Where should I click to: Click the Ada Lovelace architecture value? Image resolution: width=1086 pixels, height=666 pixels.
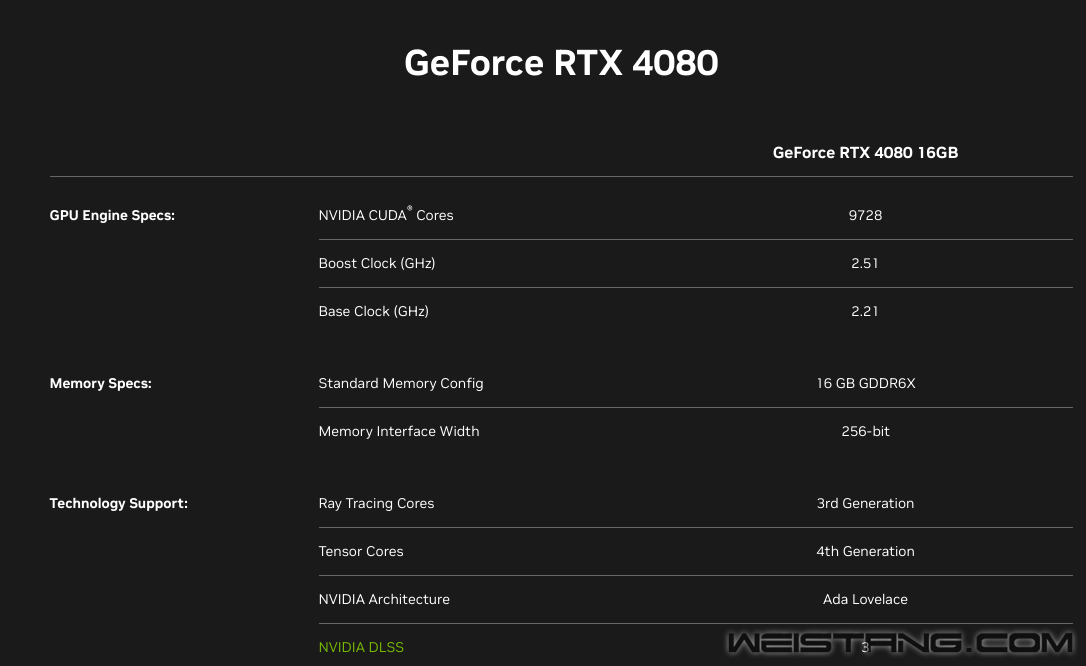pos(865,599)
